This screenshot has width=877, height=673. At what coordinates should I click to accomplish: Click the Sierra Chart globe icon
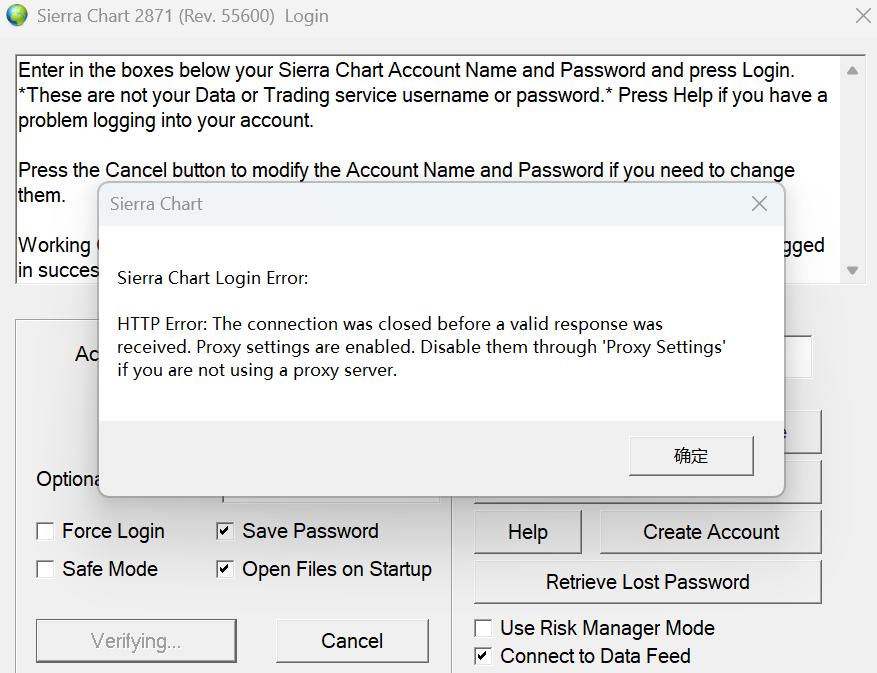pos(16,16)
